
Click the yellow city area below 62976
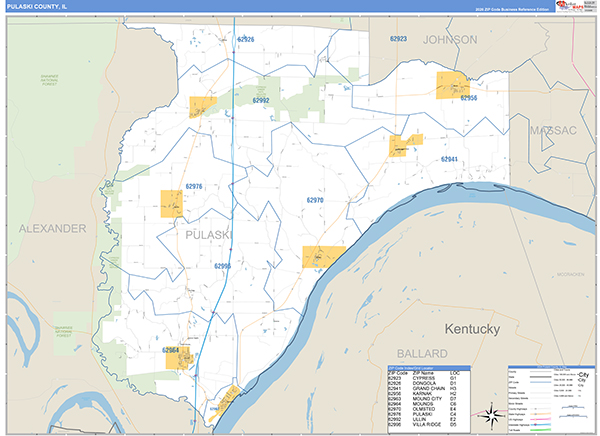(171, 204)
